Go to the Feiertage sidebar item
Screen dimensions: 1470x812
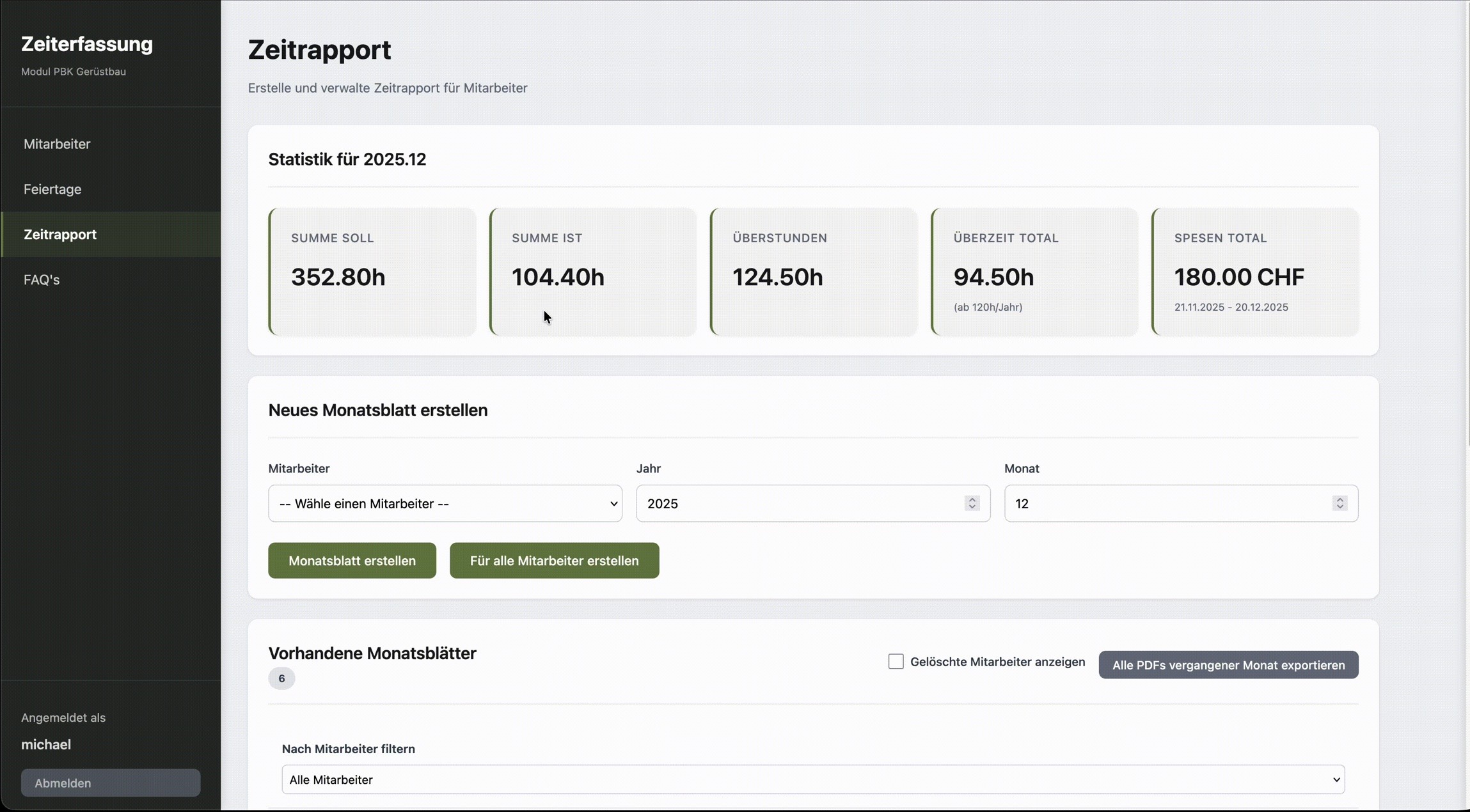(x=52, y=189)
